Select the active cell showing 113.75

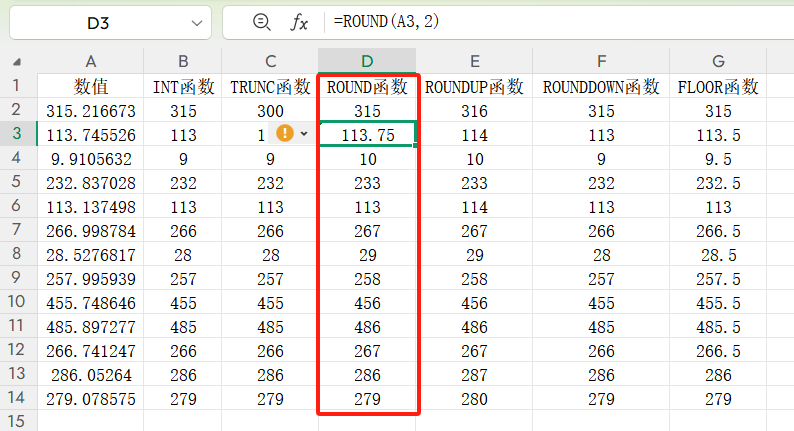click(x=367, y=135)
